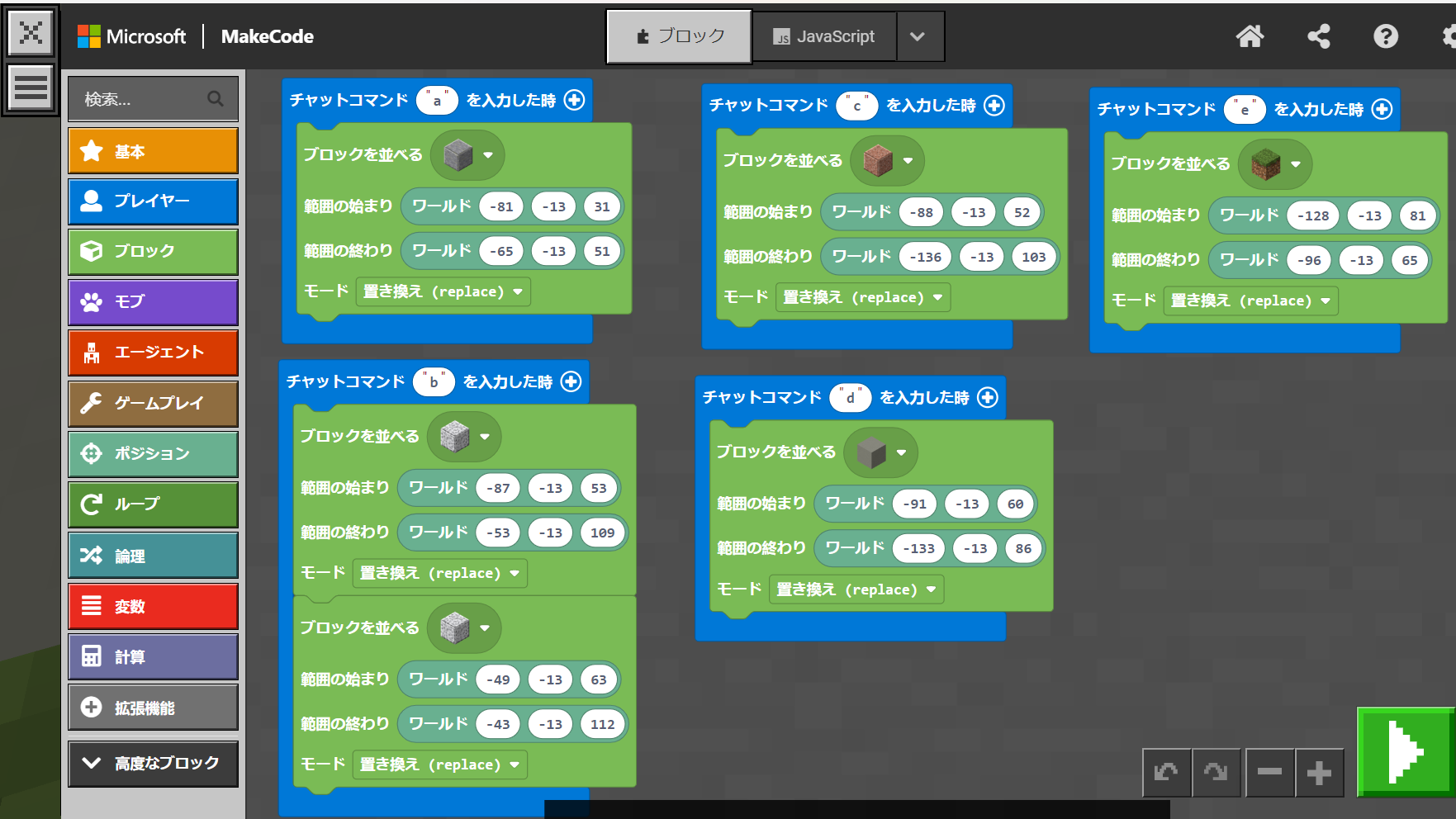Expand the 高度なブロック section
1456x819 pixels.
pyautogui.click(x=154, y=763)
